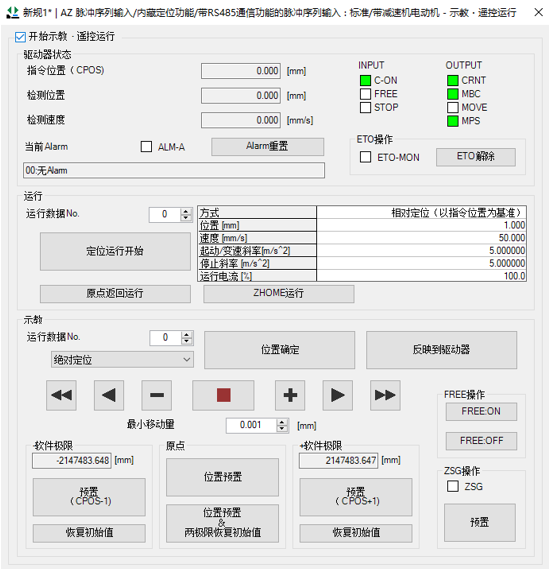Increase the 运行数据No. value in 运行 section
This screenshot has width=549, height=569.
tap(186, 211)
